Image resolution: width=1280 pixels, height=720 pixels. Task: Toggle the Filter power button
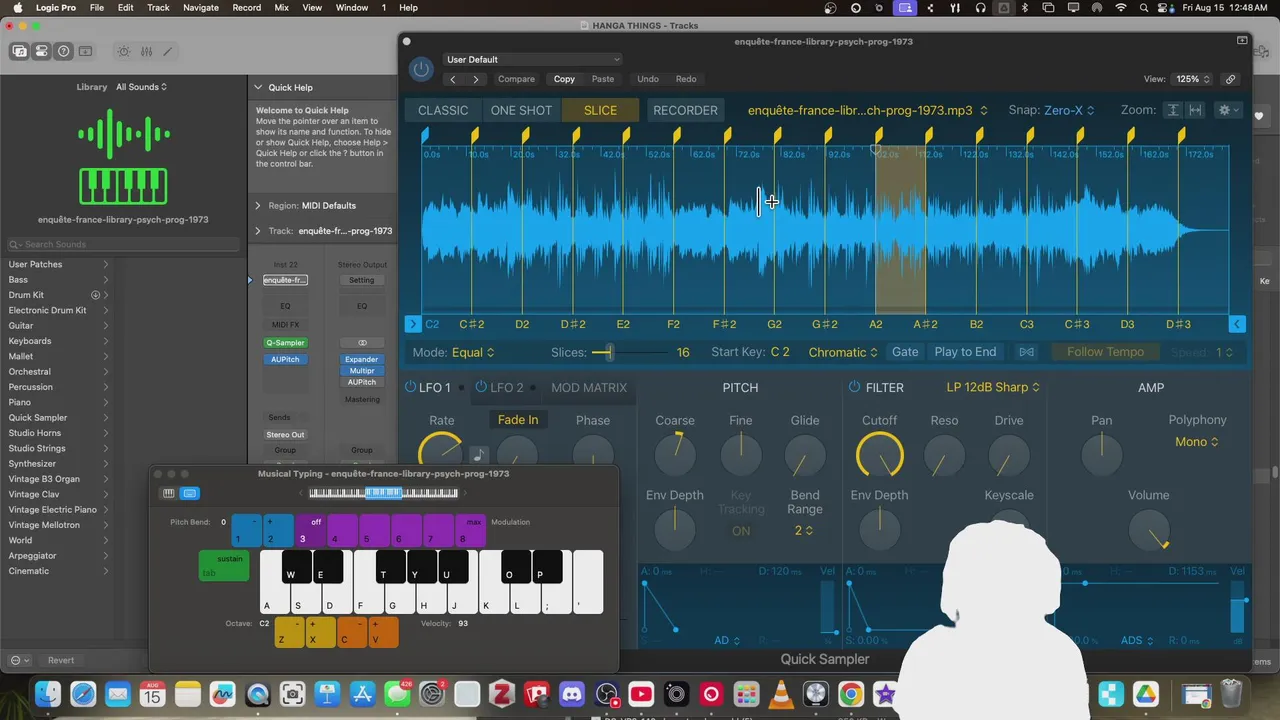click(x=854, y=387)
